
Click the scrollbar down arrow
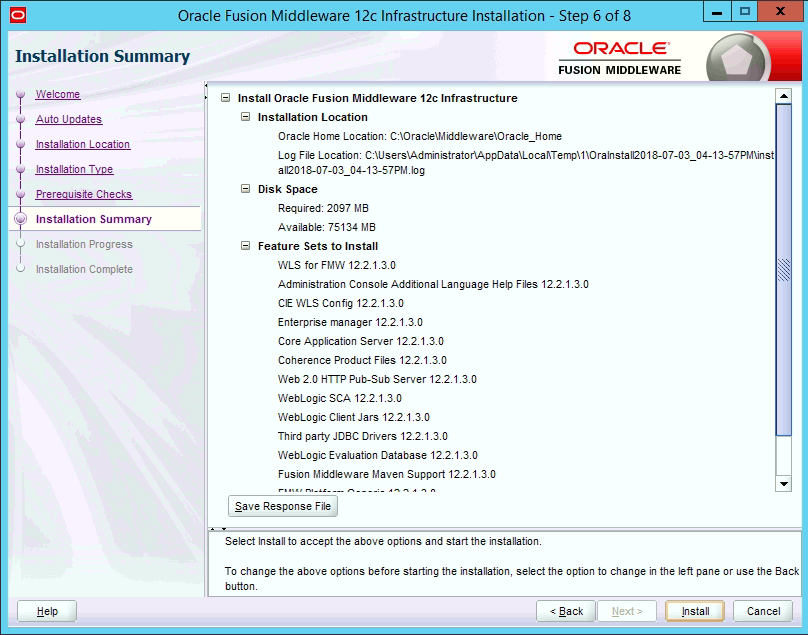click(x=782, y=483)
